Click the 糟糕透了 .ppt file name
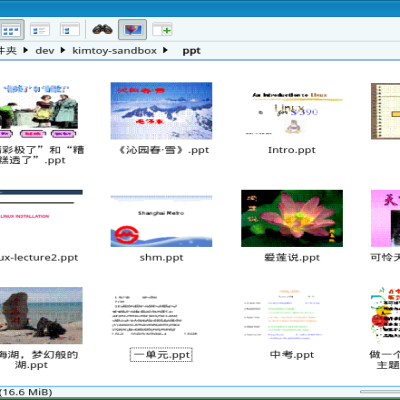The width and height of the screenshot is (400, 400). click(x=42, y=155)
